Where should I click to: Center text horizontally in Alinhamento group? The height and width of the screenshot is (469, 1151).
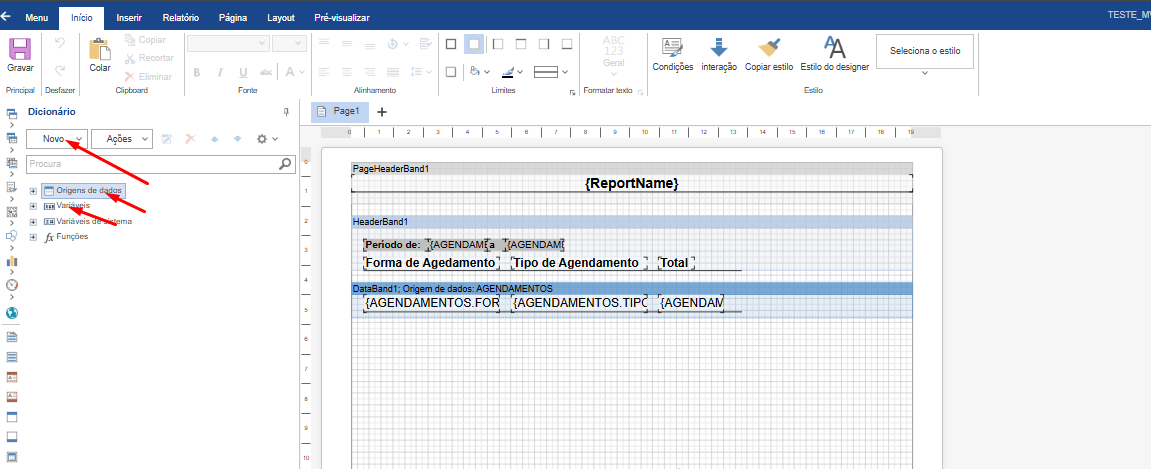(347, 72)
